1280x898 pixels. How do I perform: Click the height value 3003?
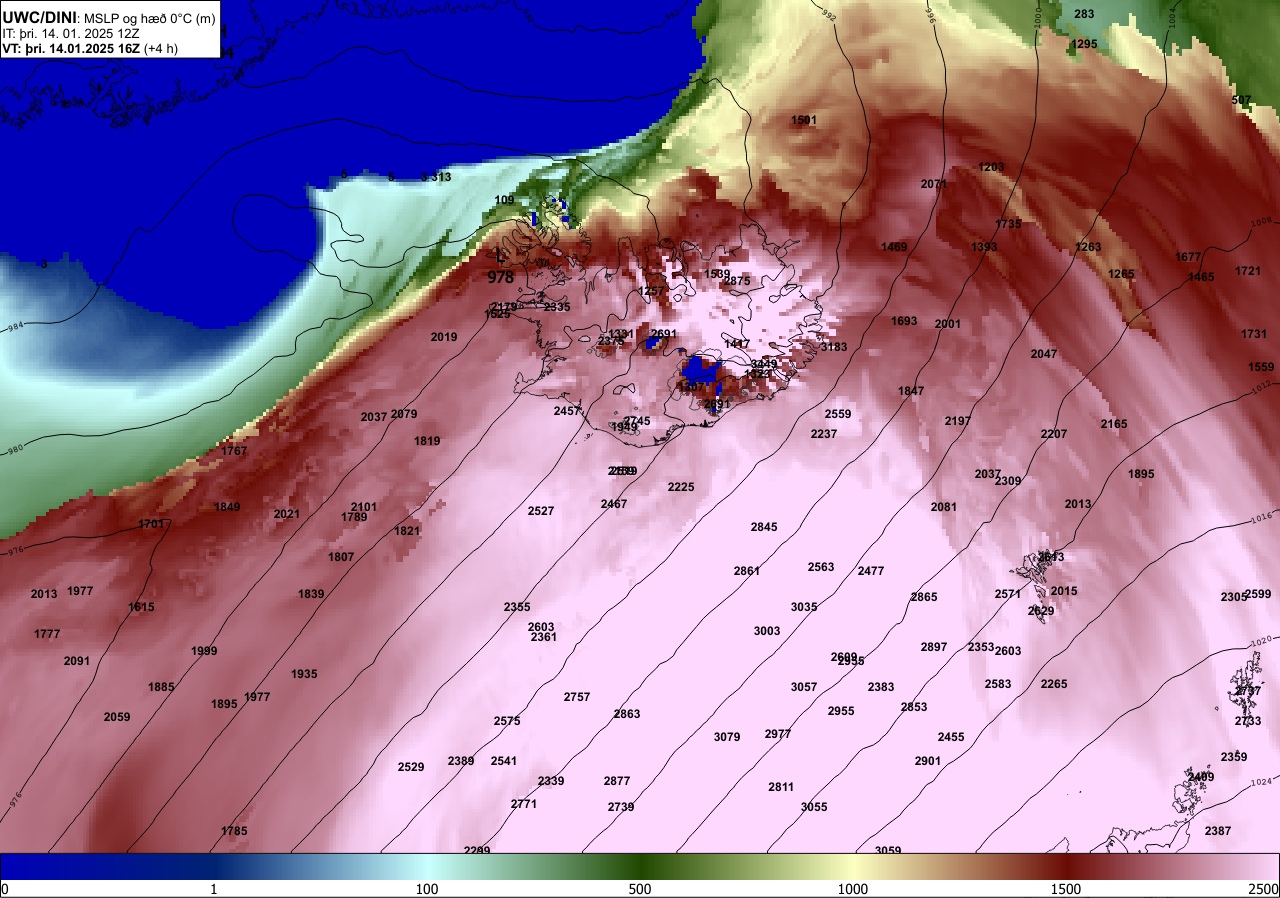point(767,631)
